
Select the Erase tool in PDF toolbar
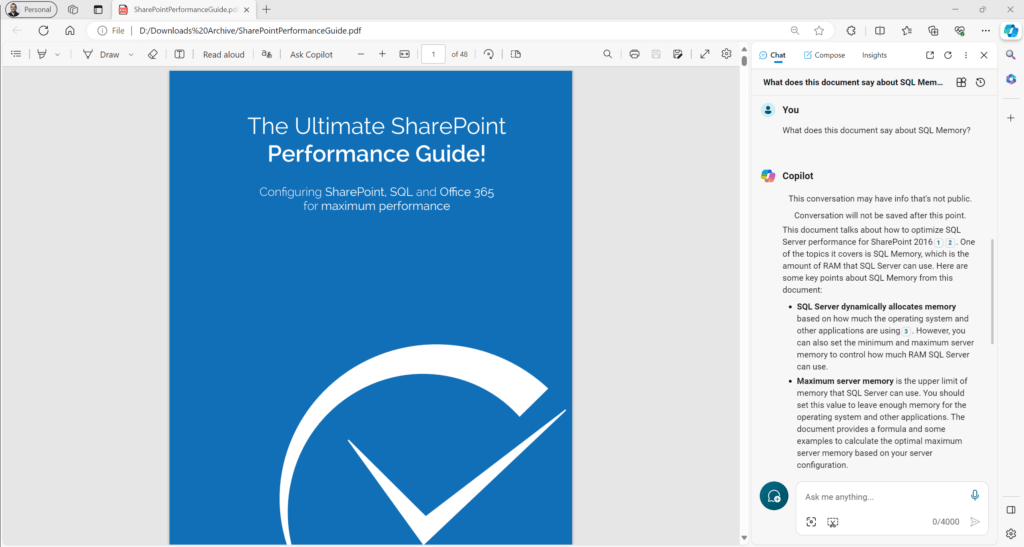152,54
